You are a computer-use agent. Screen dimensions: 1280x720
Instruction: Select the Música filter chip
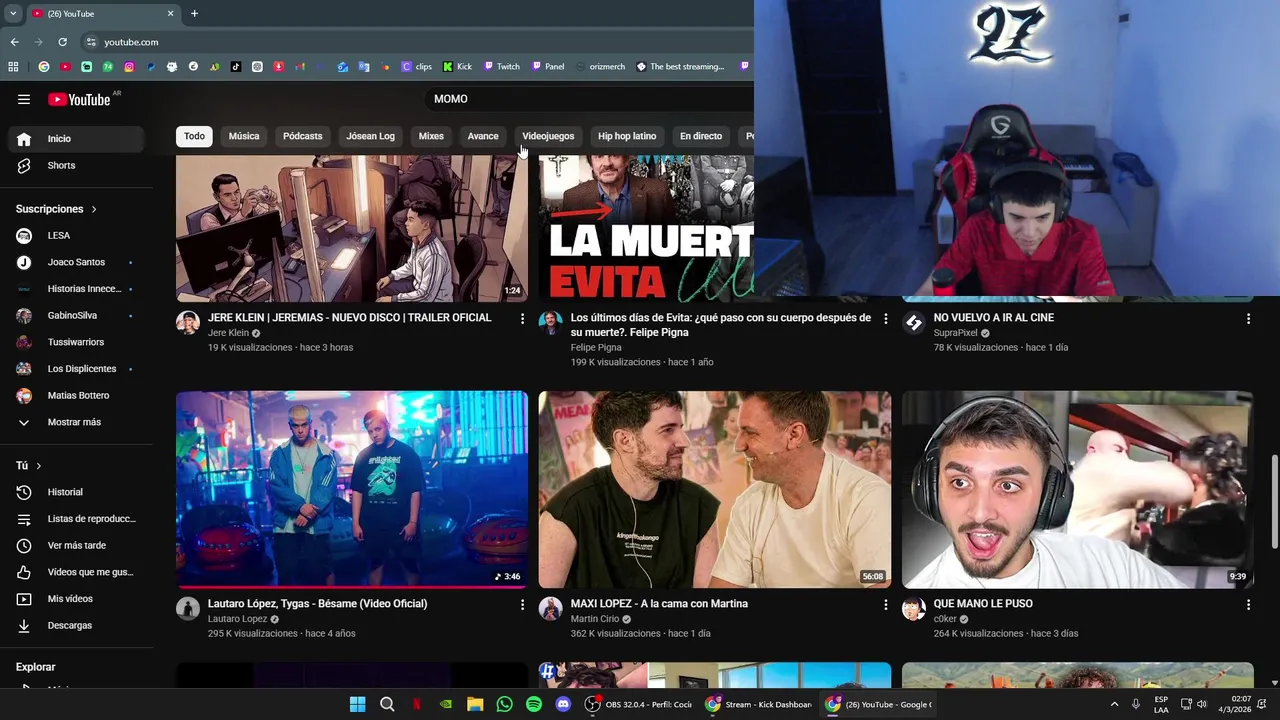point(244,136)
